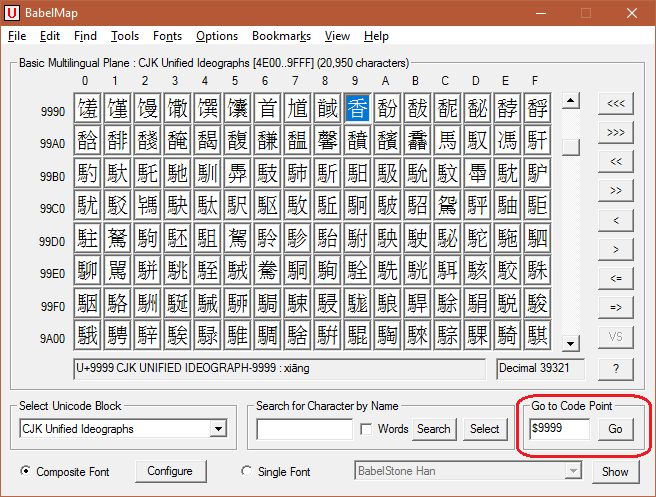Click the U+9999 character name field
This screenshot has height=497, width=656.
click(x=279, y=369)
